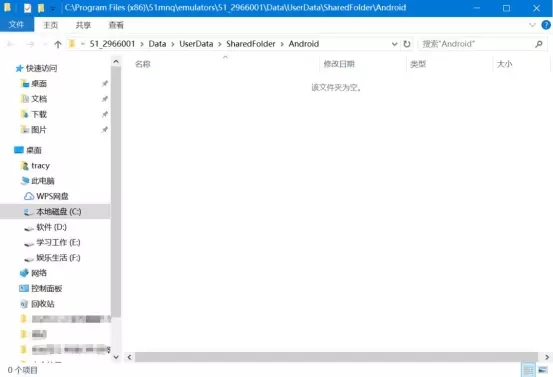553x377 pixels.
Task: Switch to the 查看 ribbon tab
Action: (116, 25)
